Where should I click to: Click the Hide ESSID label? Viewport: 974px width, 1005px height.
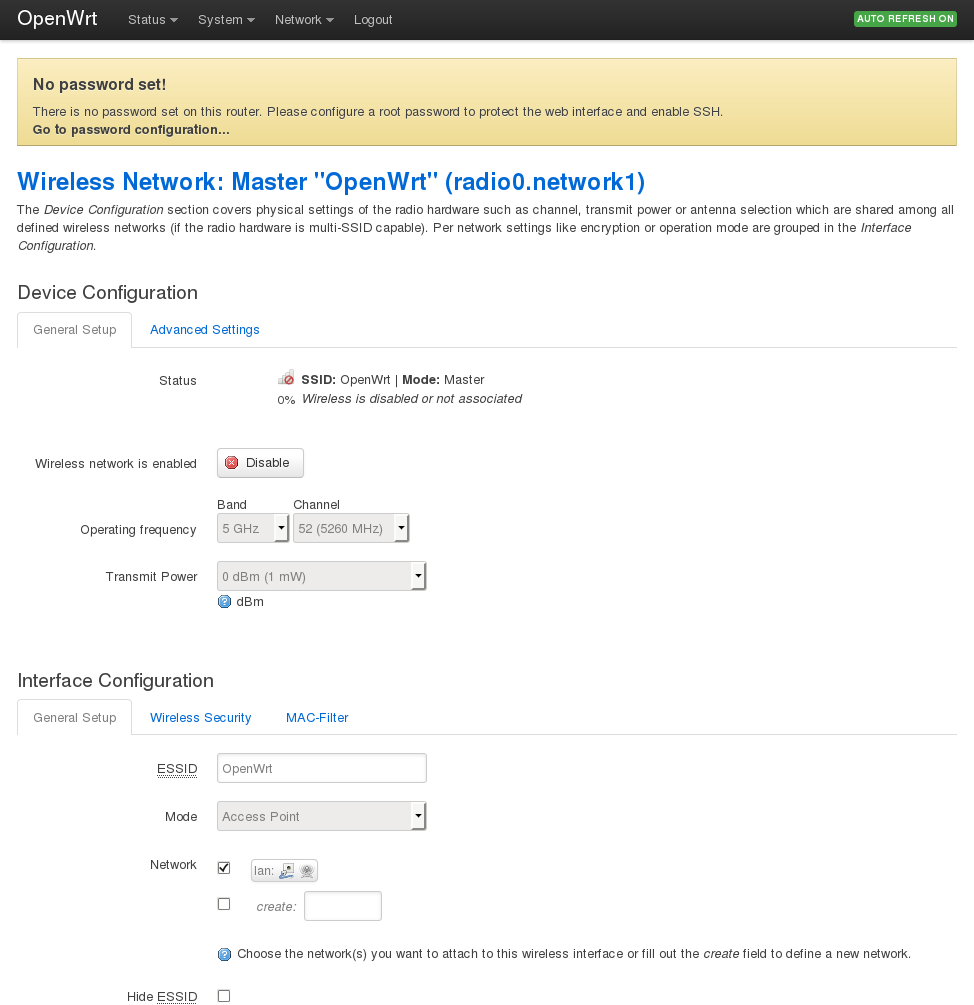[x=162, y=997]
